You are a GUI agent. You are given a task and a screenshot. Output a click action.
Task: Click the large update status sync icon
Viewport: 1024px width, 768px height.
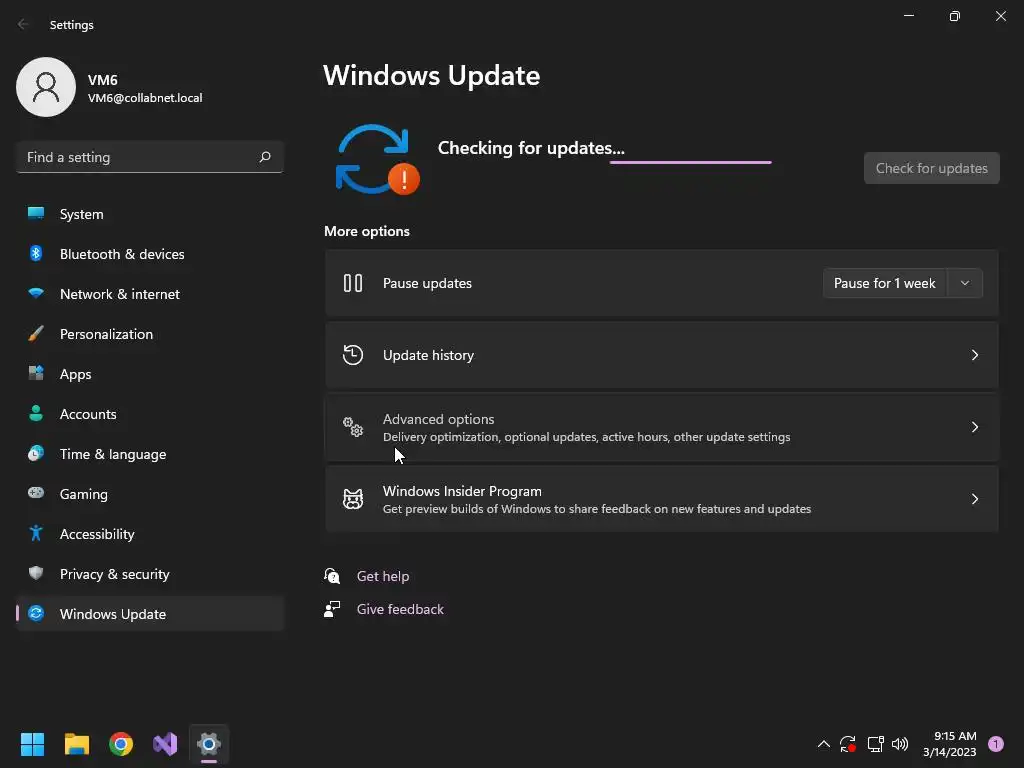point(377,159)
